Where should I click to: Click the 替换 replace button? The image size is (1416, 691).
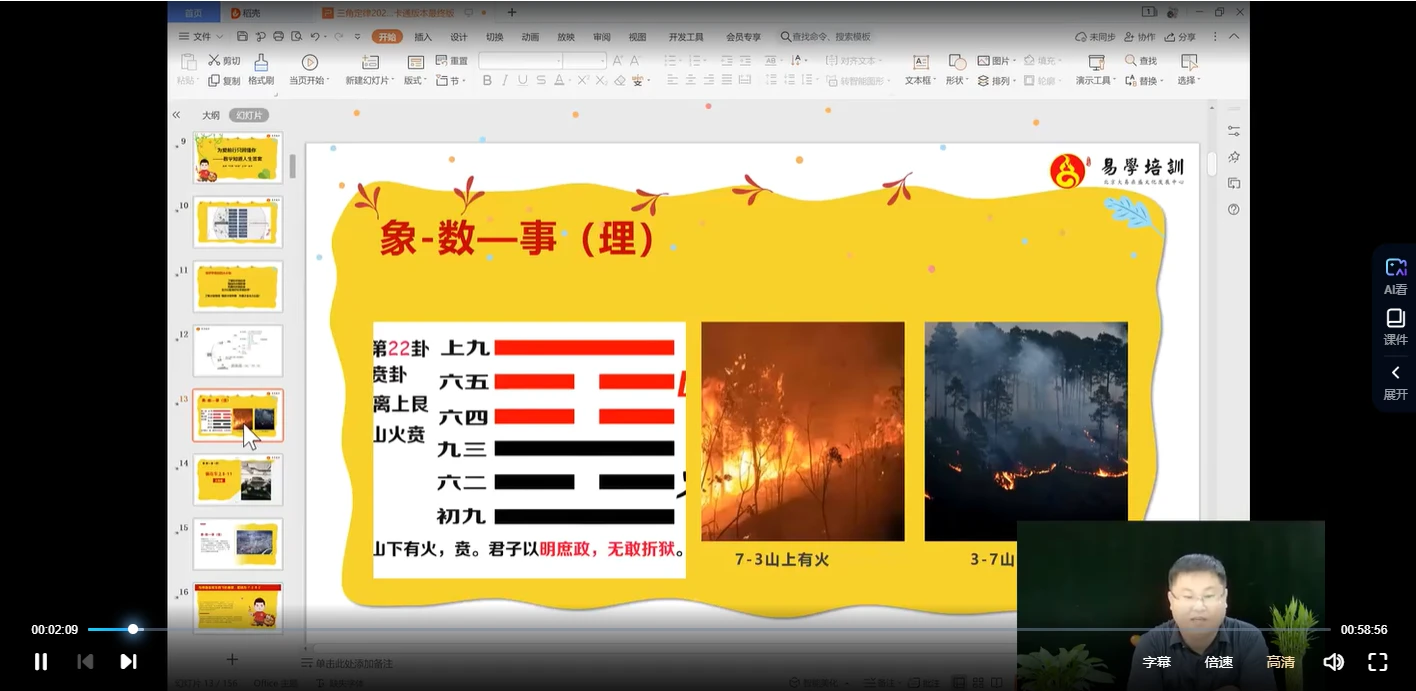[1143, 81]
